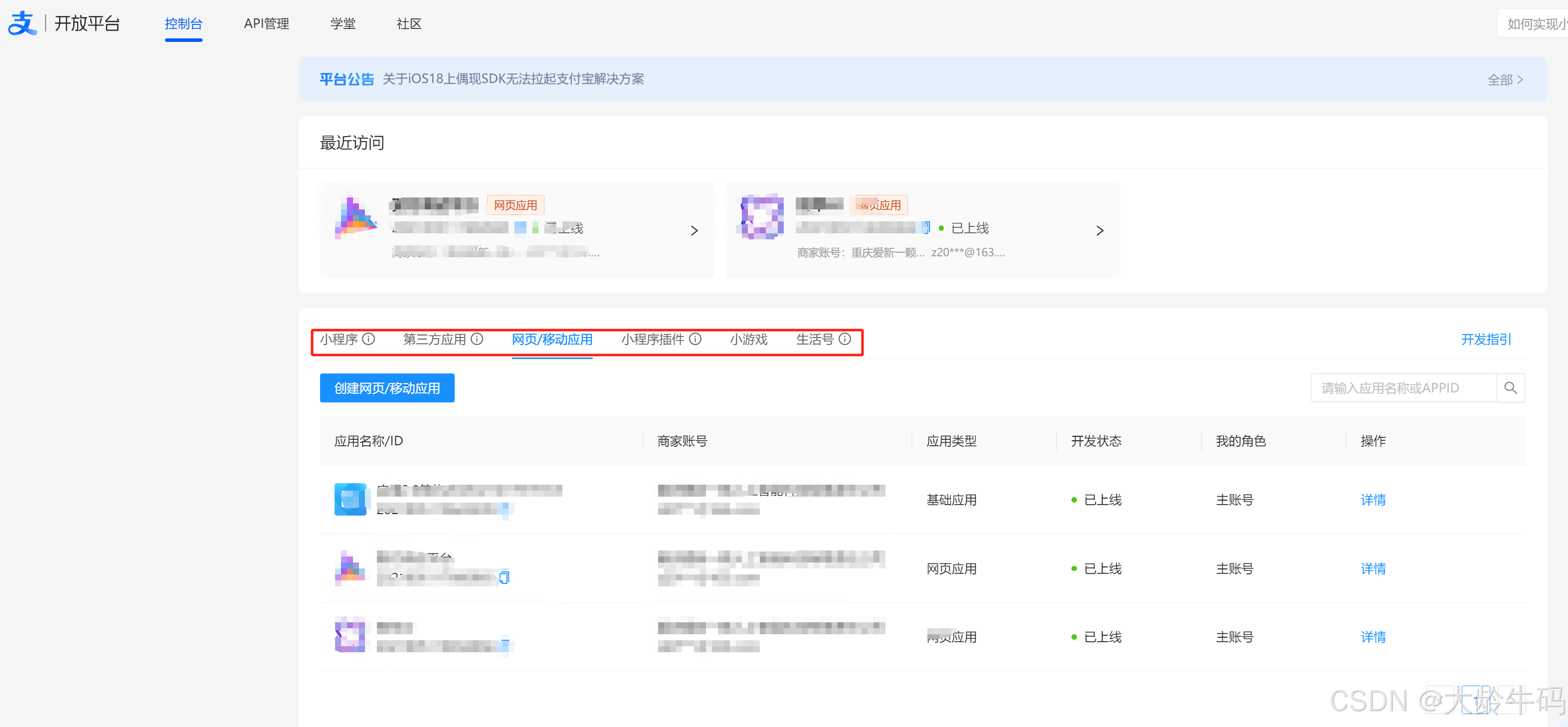The image size is (1568, 727).
Task: Open 学堂 in top navigation
Action: click(x=343, y=24)
